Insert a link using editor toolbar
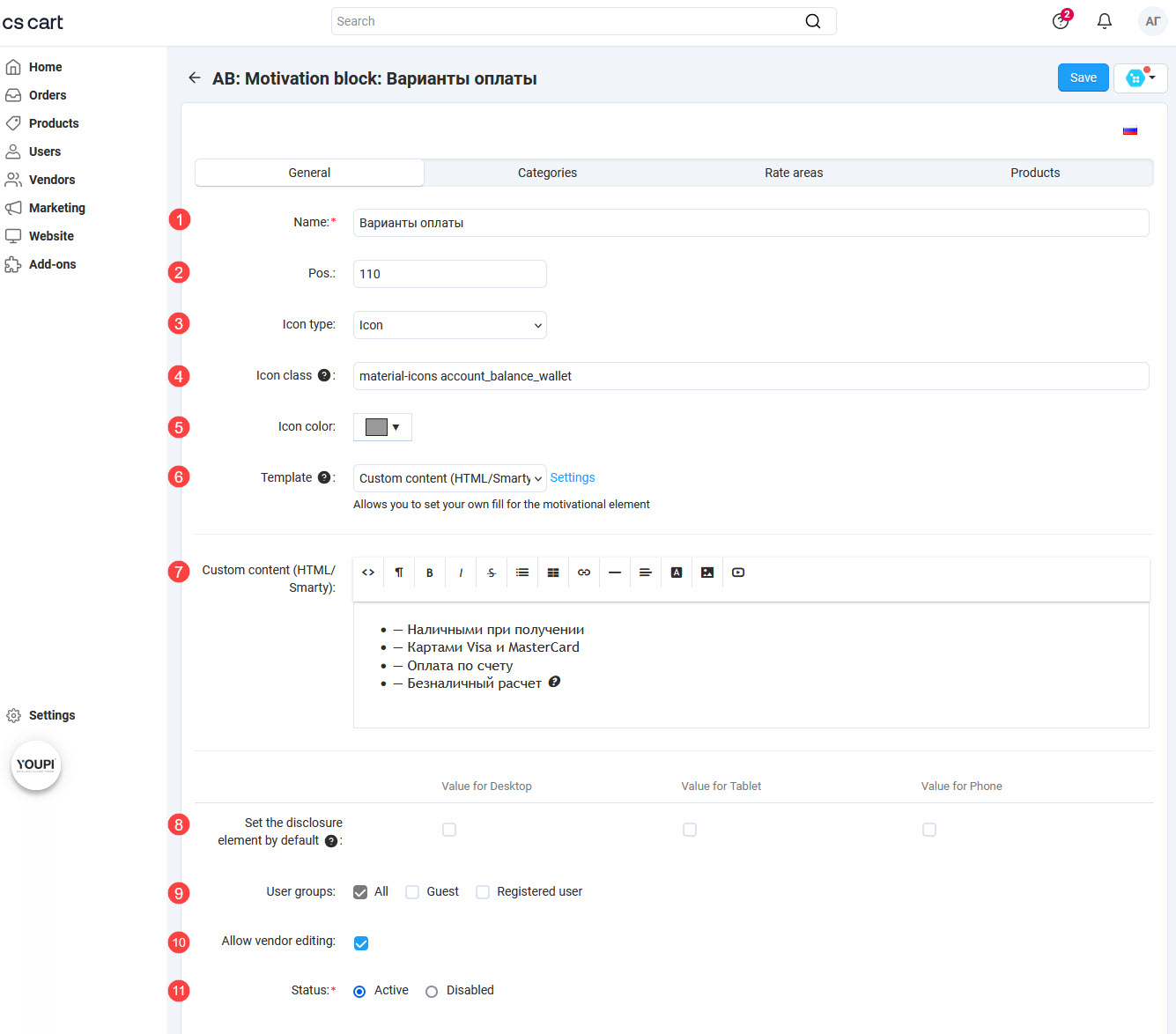The image size is (1176, 1034). click(x=584, y=572)
